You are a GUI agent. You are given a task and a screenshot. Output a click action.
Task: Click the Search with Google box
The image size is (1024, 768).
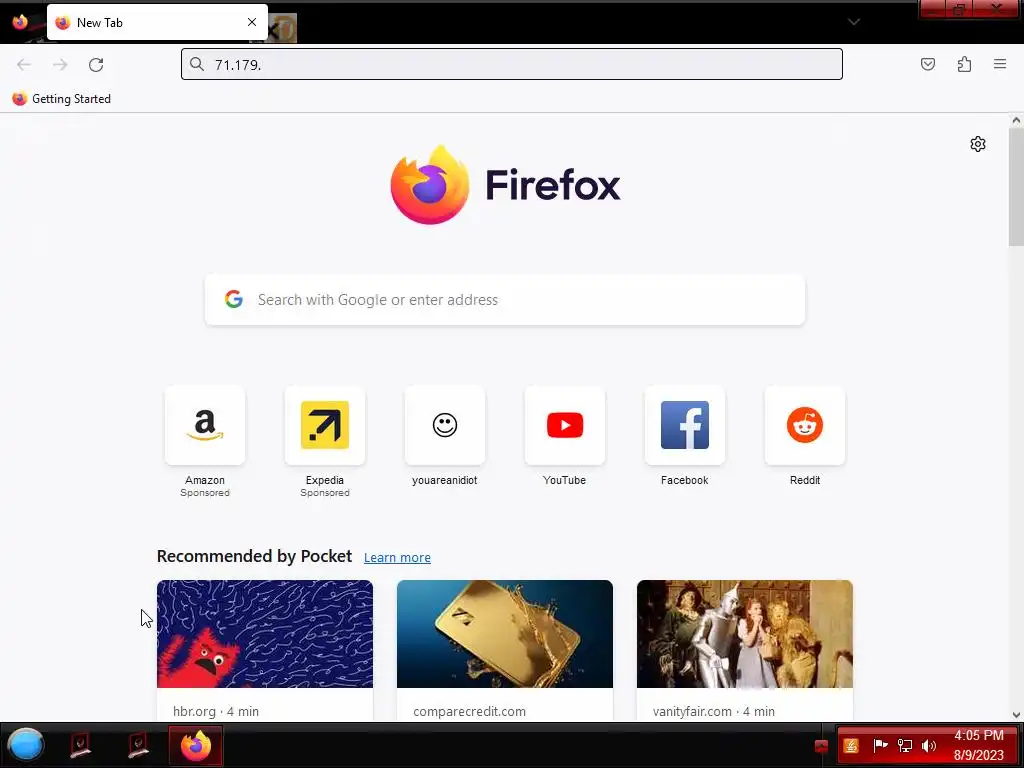pyautogui.click(x=505, y=300)
